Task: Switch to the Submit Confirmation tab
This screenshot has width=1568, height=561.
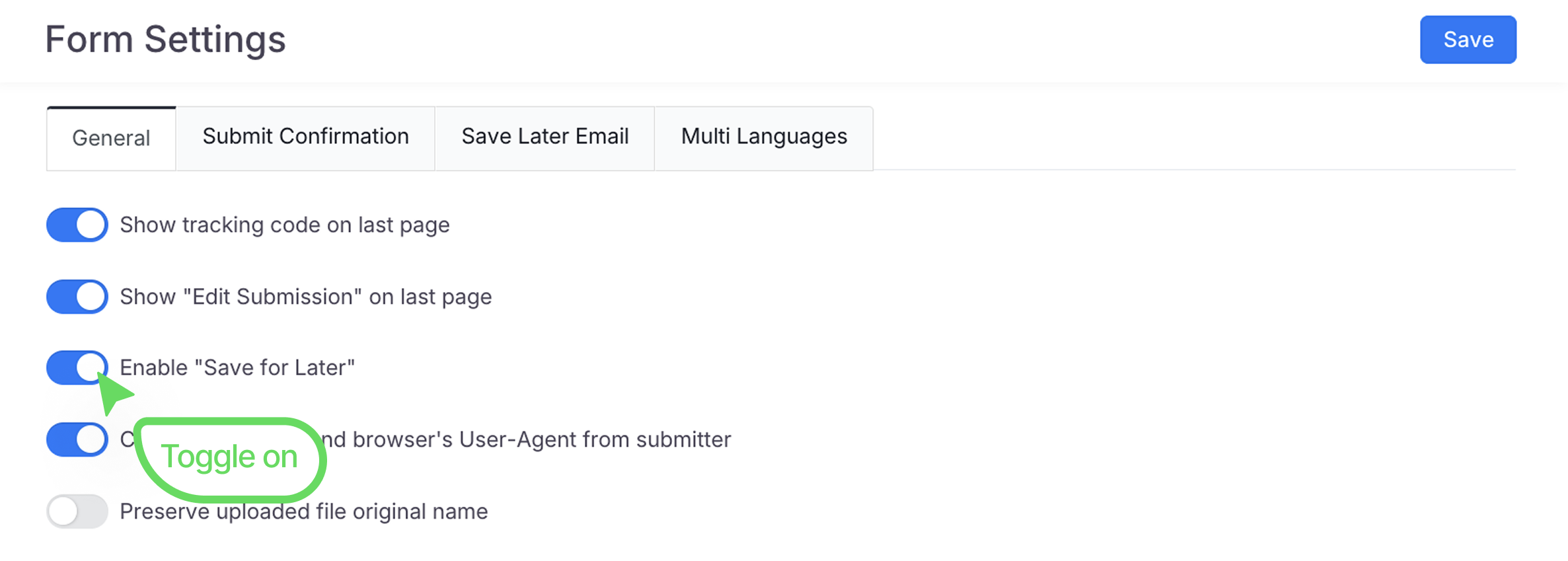Action: 305,137
